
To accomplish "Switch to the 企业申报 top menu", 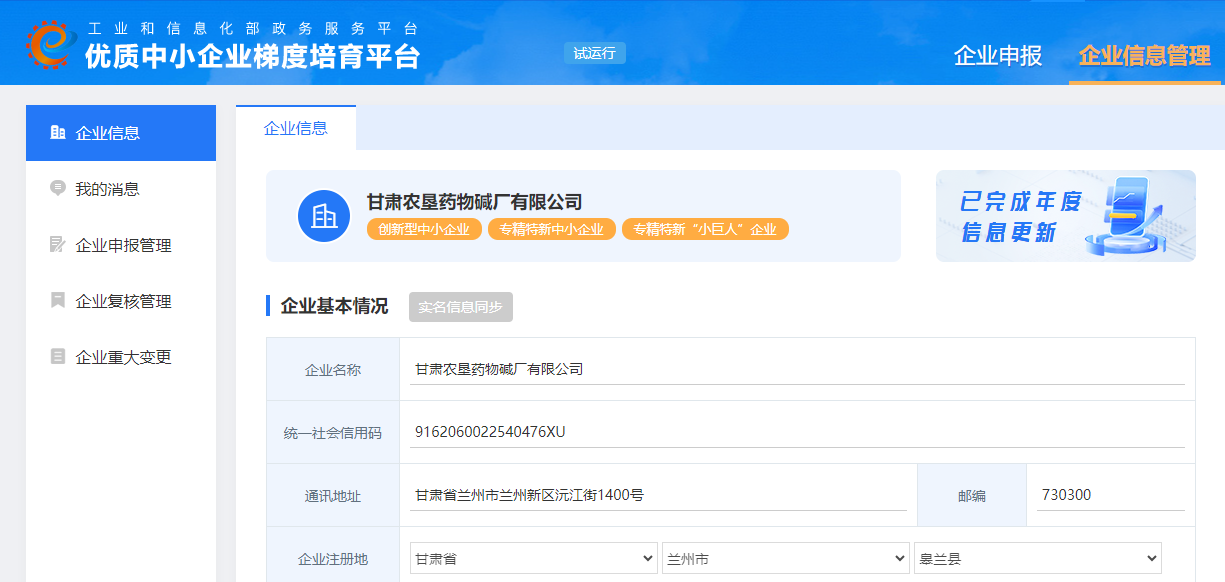I will [997, 56].
